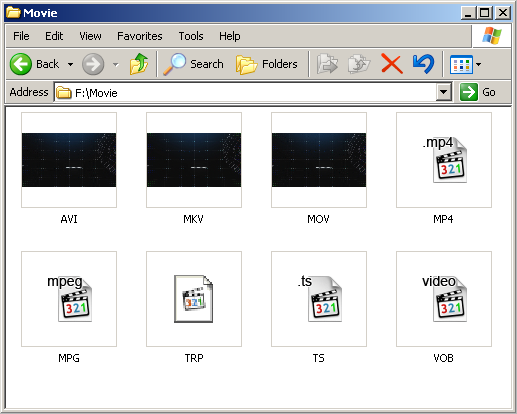Click the red Delete X icon

(x=392, y=64)
